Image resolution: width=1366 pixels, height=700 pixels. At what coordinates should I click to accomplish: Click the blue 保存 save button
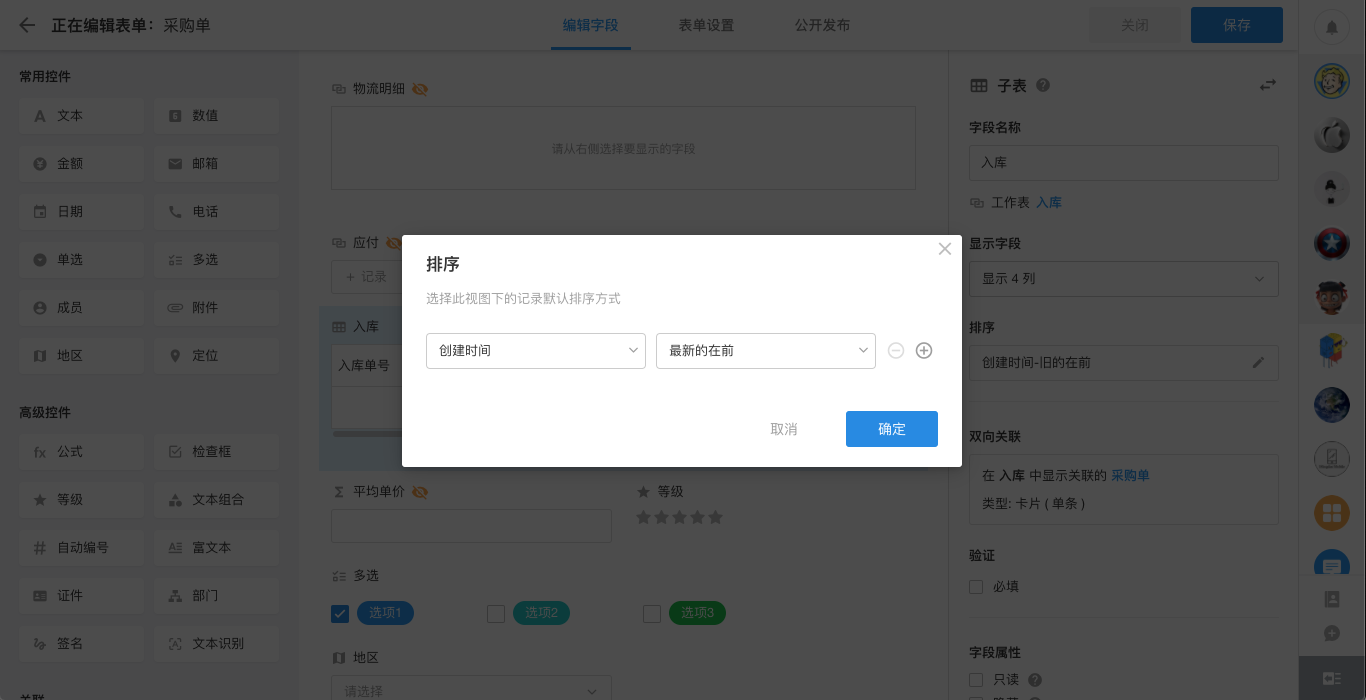pos(1237,25)
